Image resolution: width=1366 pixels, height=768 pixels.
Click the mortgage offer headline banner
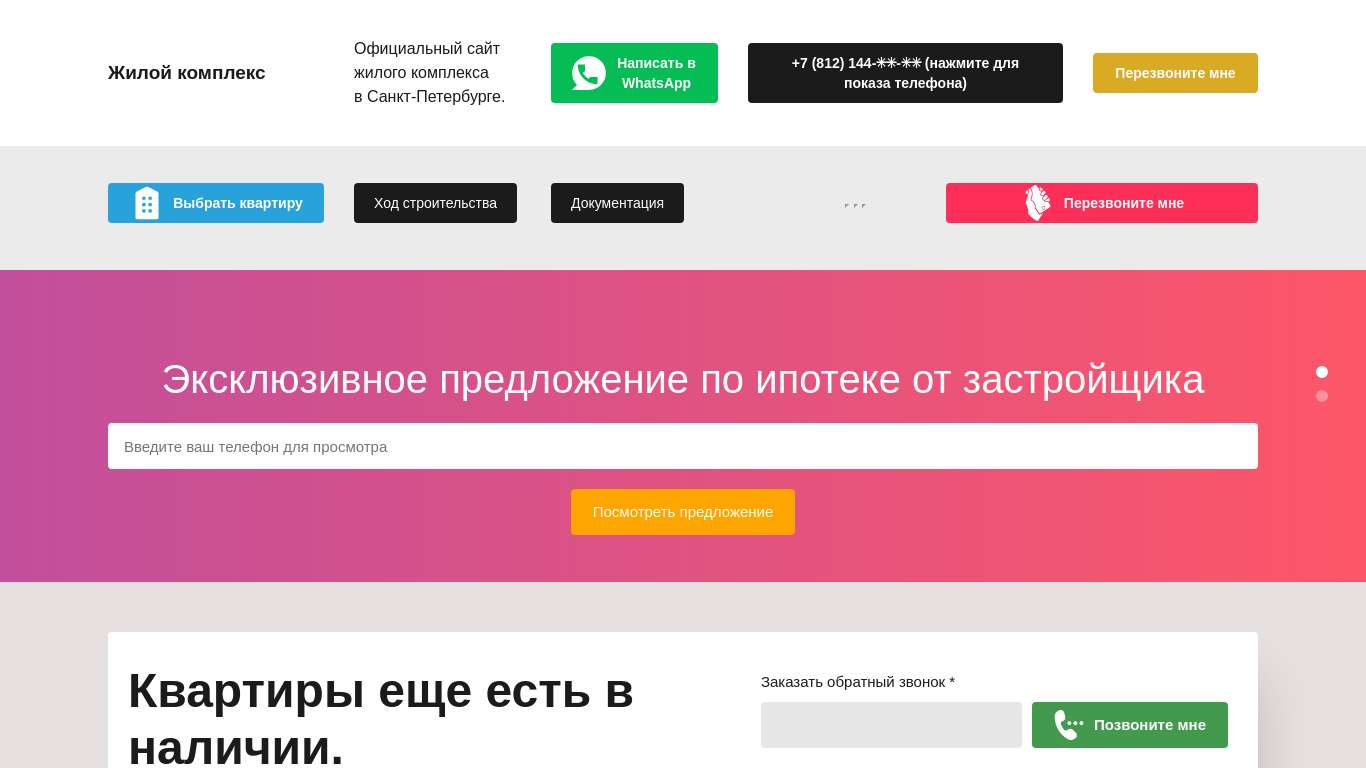pyautogui.click(x=683, y=379)
